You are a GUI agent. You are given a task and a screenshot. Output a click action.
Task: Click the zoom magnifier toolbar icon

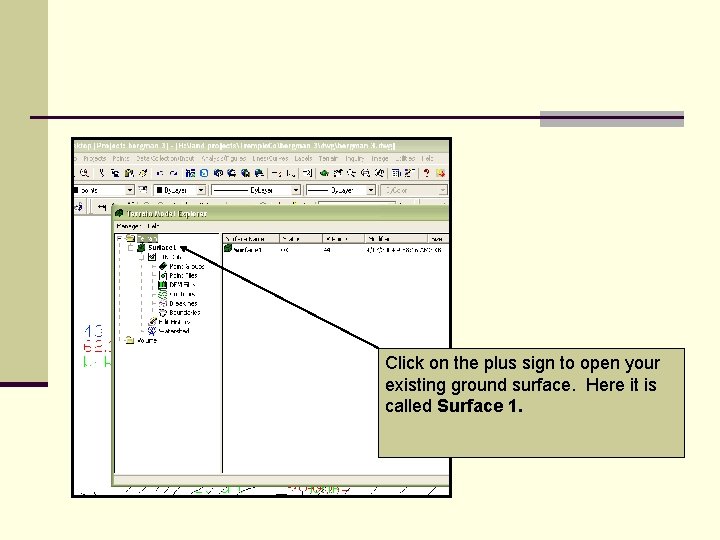pos(84,173)
